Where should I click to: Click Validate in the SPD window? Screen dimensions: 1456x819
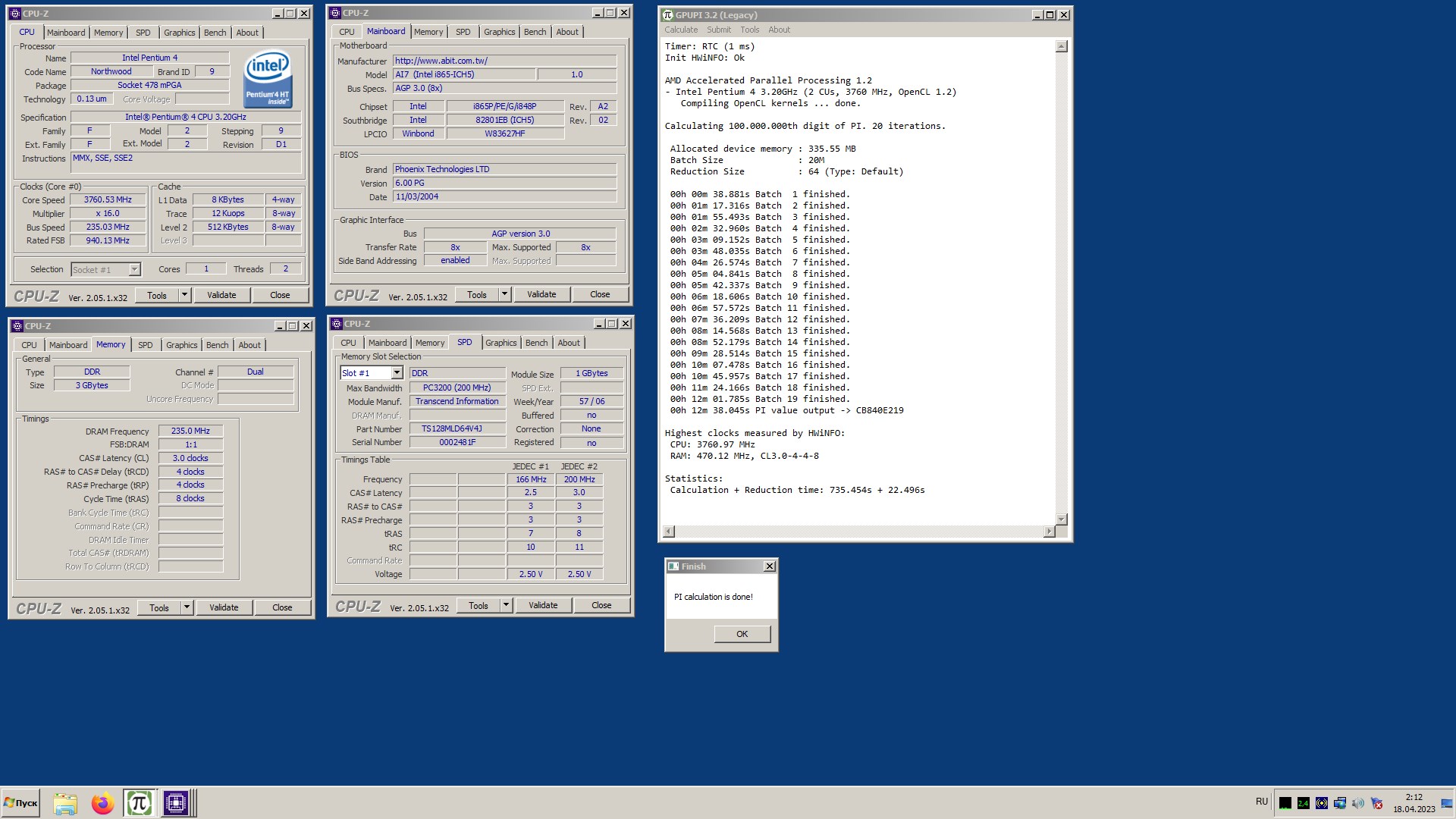pos(543,606)
